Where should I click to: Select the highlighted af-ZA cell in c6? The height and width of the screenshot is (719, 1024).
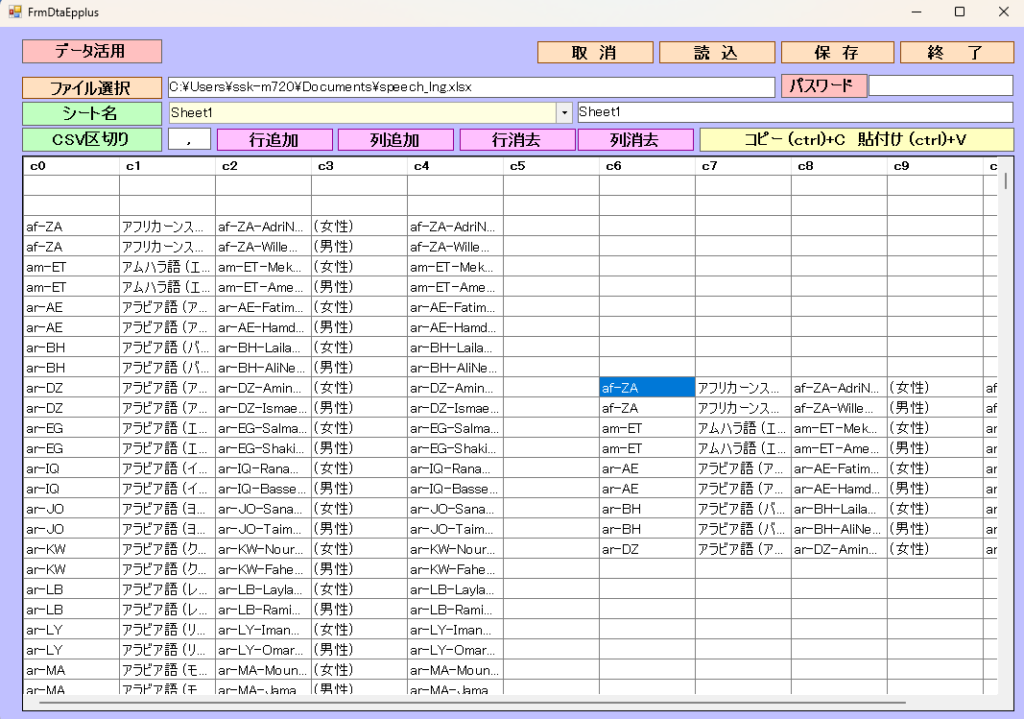click(646, 387)
